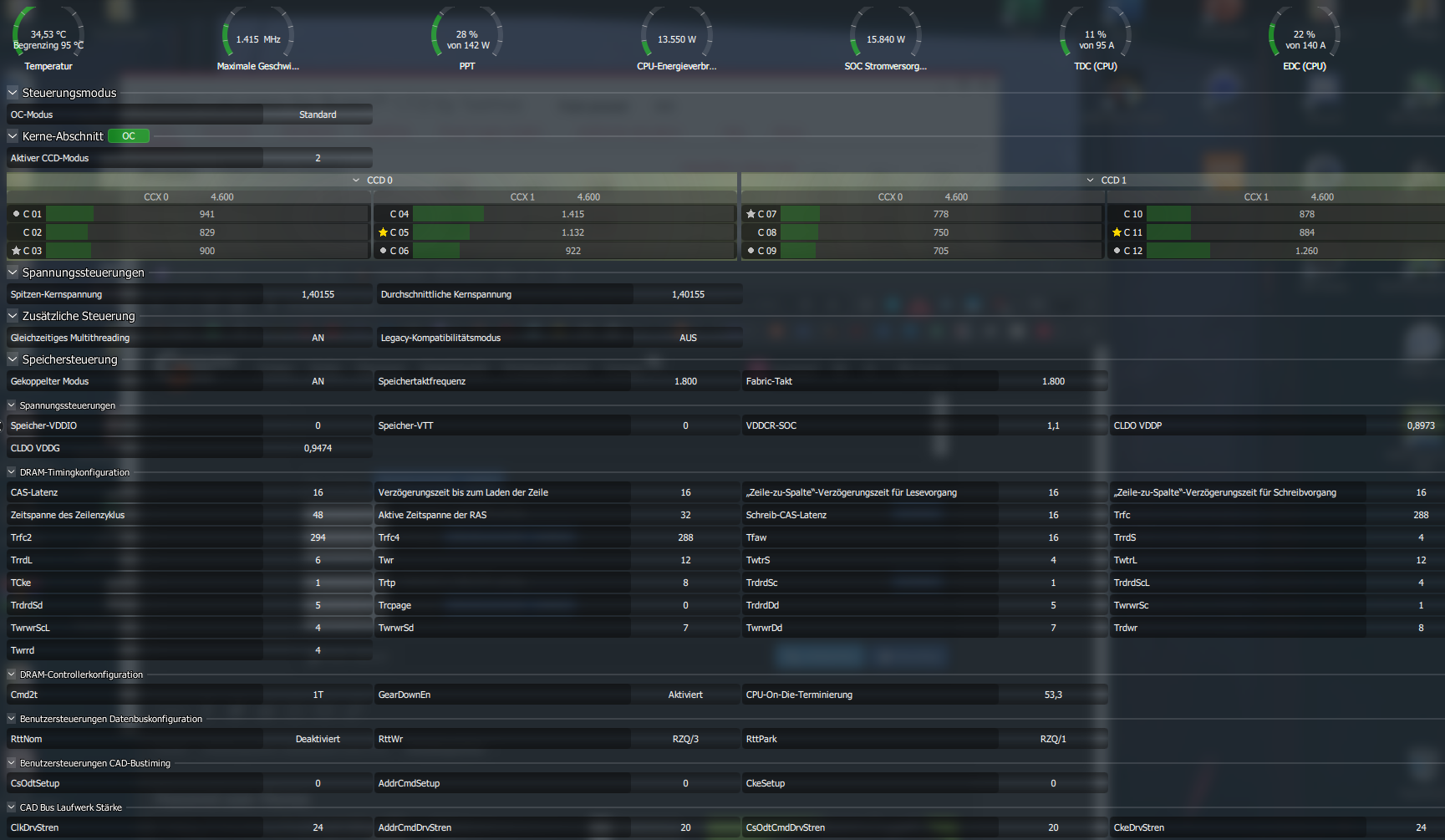Click the Trfc2 value 294
1445x840 pixels.
click(x=318, y=537)
